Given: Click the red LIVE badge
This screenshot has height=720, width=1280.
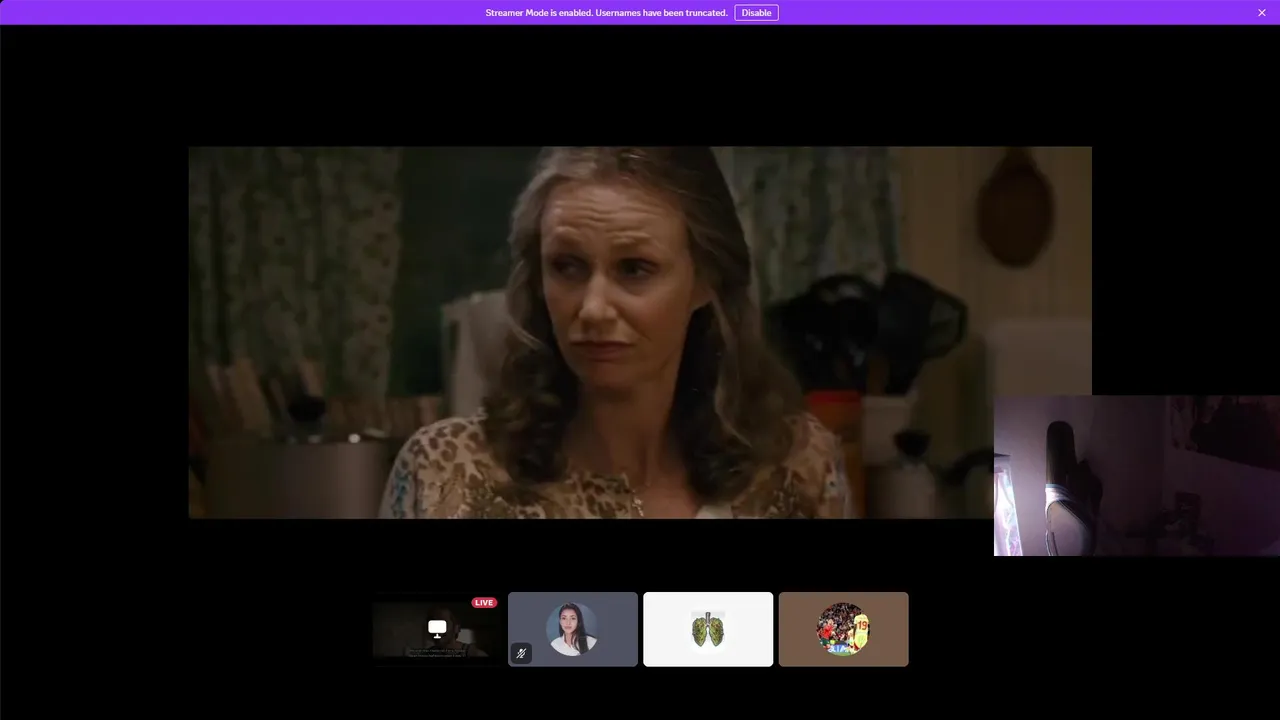Looking at the screenshot, I should 484,603.
